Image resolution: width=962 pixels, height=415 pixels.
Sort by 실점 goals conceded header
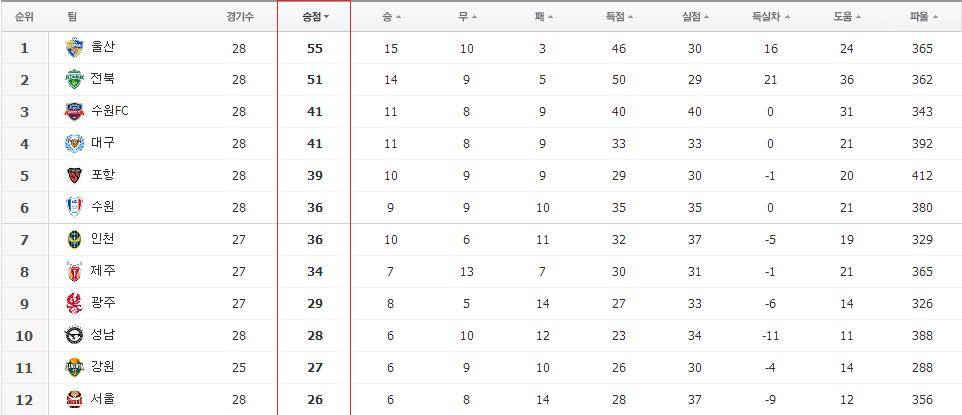tap(695, 17)
